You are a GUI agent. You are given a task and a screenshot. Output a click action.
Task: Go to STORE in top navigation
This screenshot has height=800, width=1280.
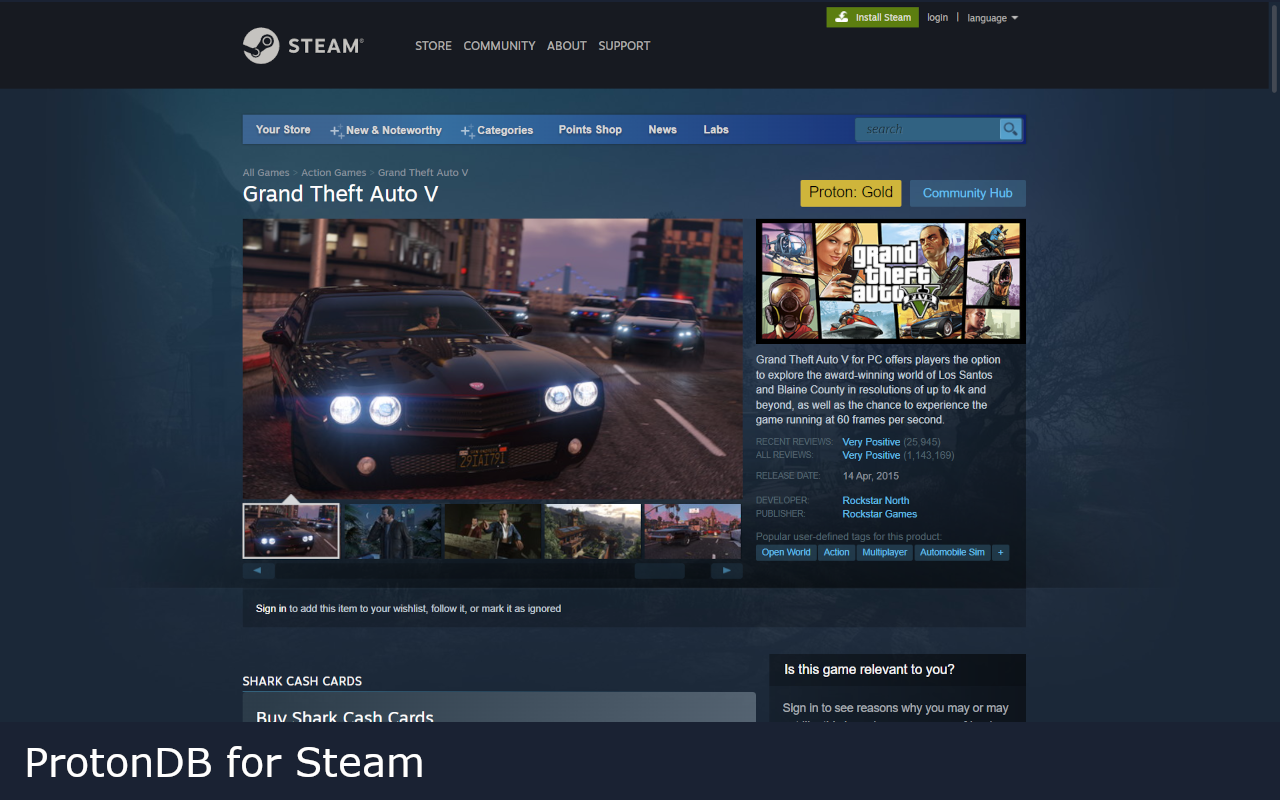point(433,46)
